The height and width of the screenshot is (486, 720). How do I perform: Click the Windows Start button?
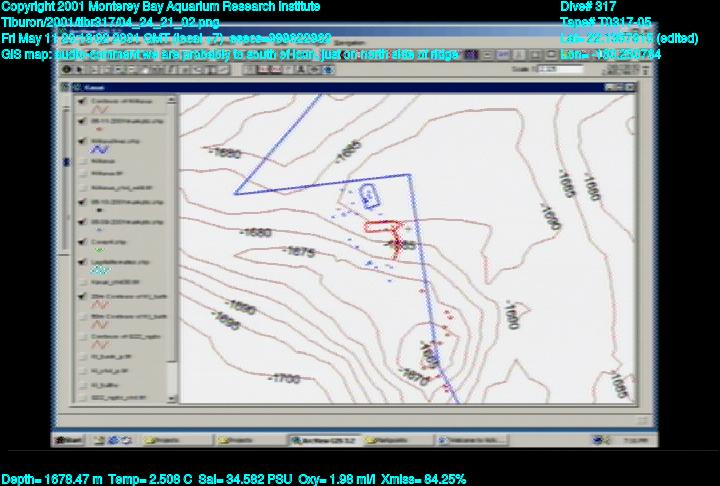pos(68,439)
